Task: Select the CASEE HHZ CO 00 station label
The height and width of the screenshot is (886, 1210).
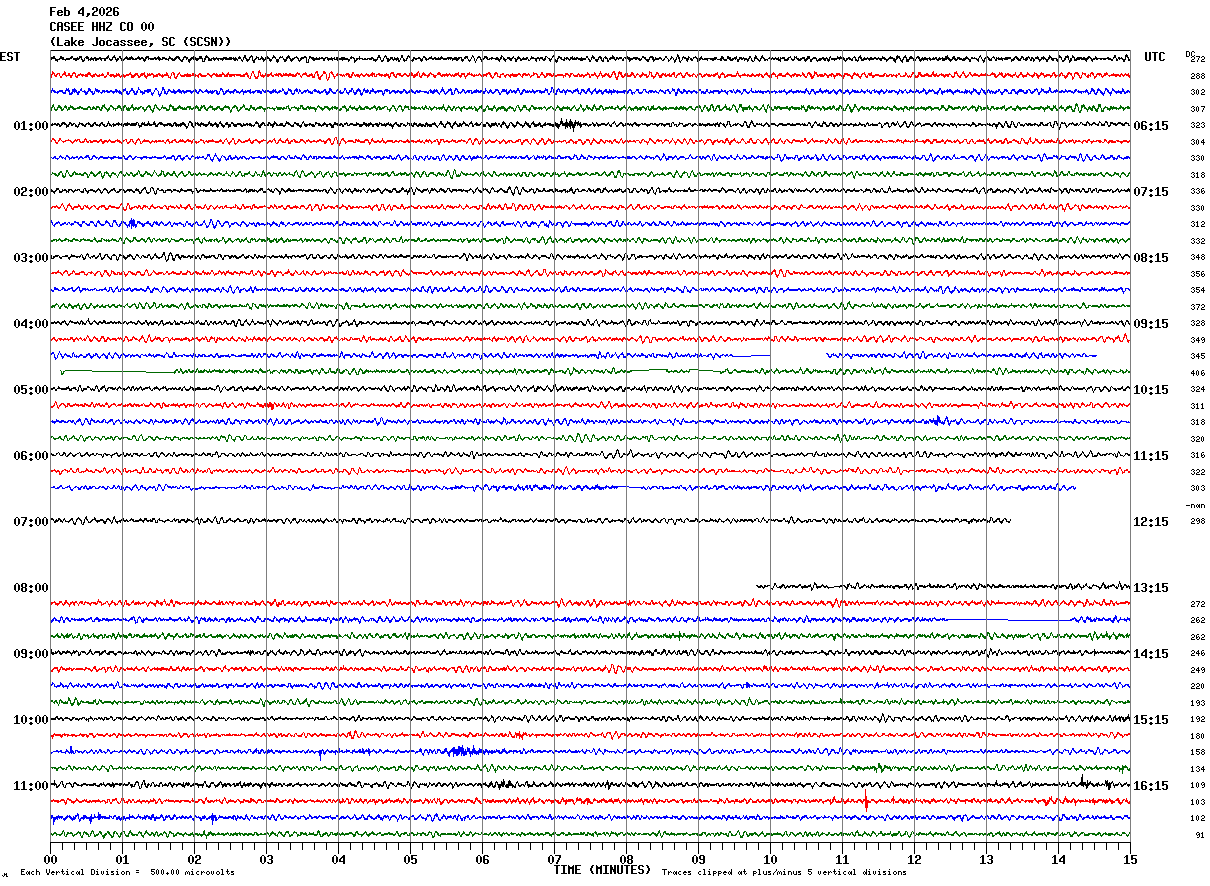Action: coord(101,27)
